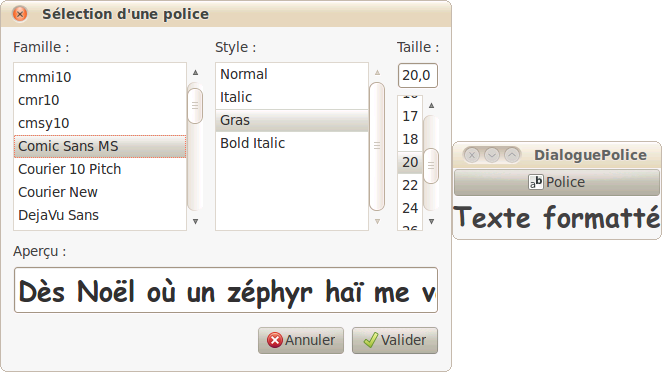Click the Annuler button
The height and width of the screenshot is (372, 662).
coord(301,340)
